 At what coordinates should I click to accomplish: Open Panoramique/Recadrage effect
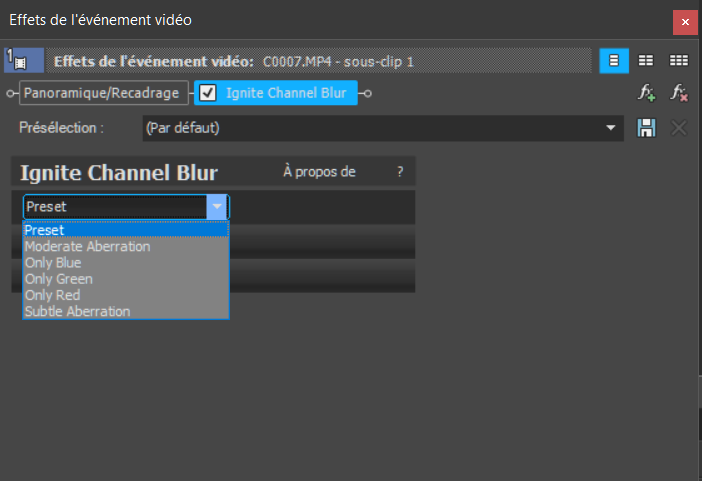click(x=104, y=93)
